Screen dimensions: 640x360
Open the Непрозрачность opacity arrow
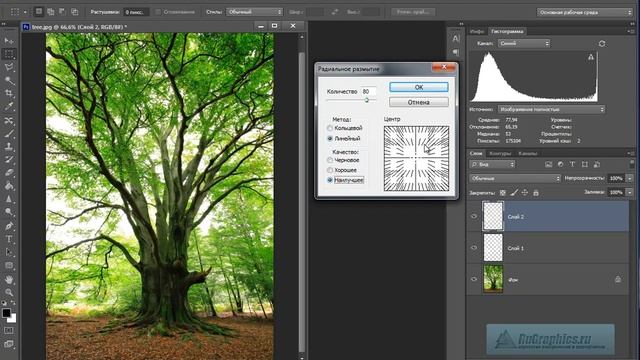point(630,178)
